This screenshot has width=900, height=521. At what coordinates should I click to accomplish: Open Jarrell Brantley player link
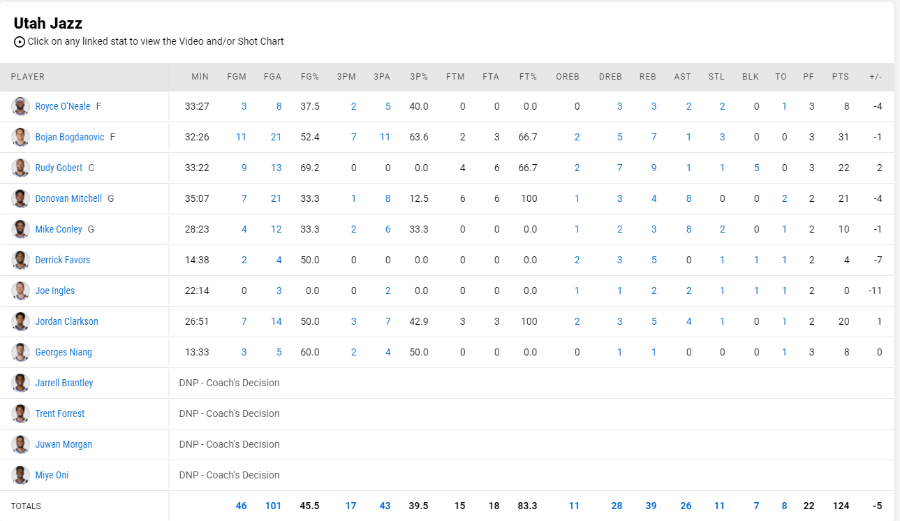64,383
